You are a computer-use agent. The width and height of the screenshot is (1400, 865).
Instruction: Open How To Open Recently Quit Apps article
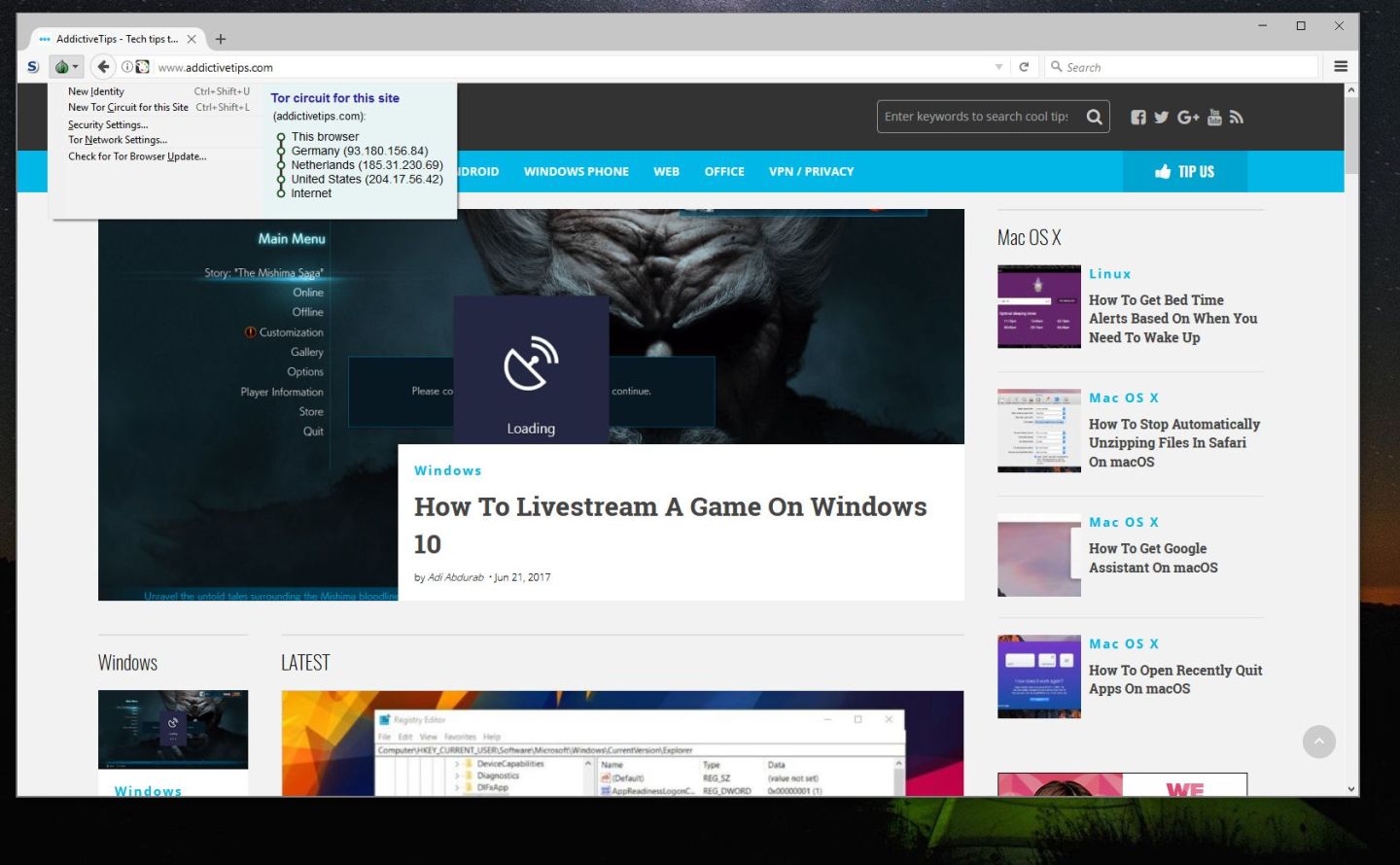(x=1175, y=679)
